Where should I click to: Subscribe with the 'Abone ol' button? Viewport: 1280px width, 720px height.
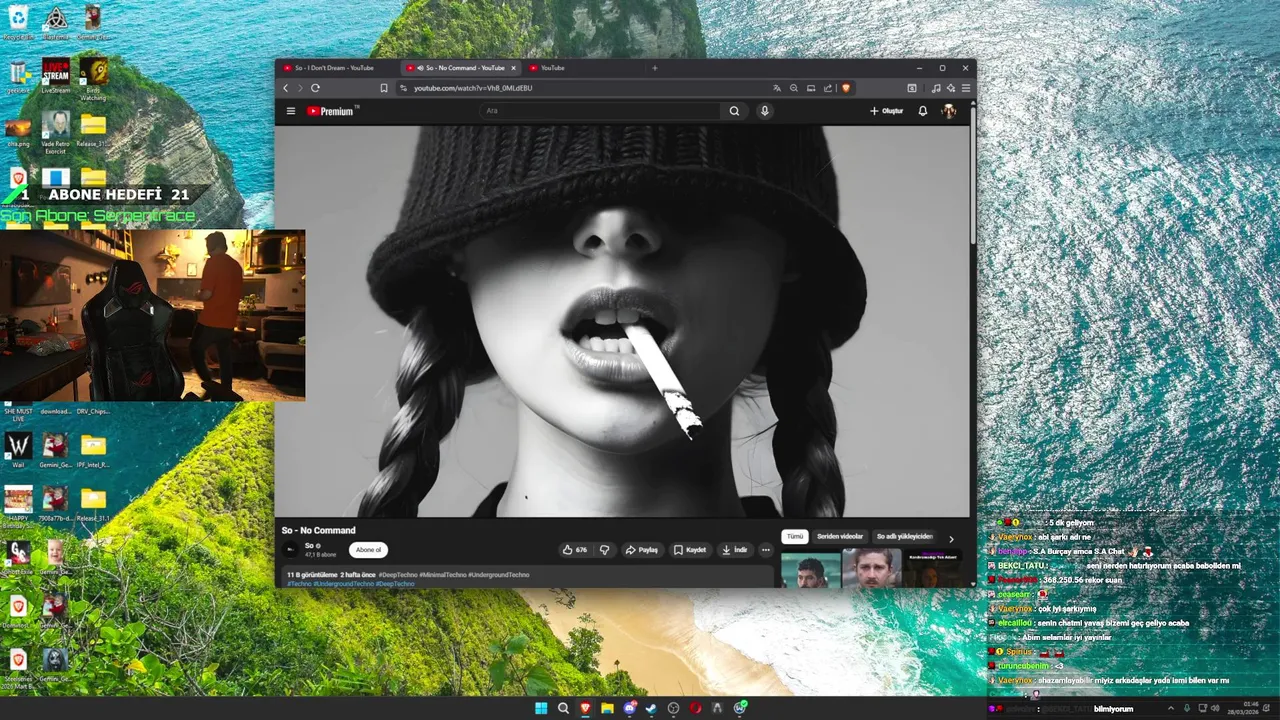368,550
